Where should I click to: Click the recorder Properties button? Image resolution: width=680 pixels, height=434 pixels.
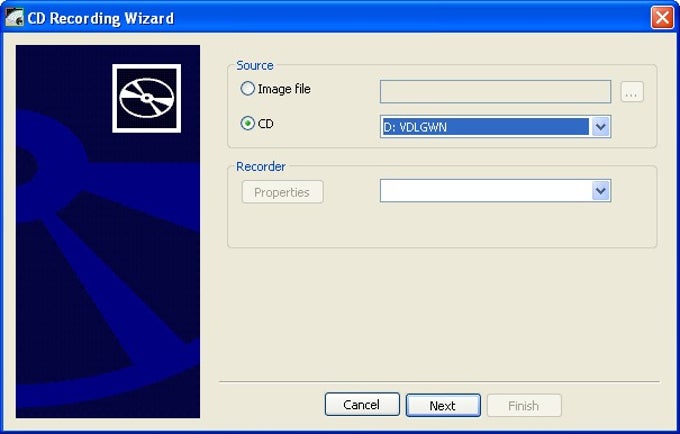point(282,192)
